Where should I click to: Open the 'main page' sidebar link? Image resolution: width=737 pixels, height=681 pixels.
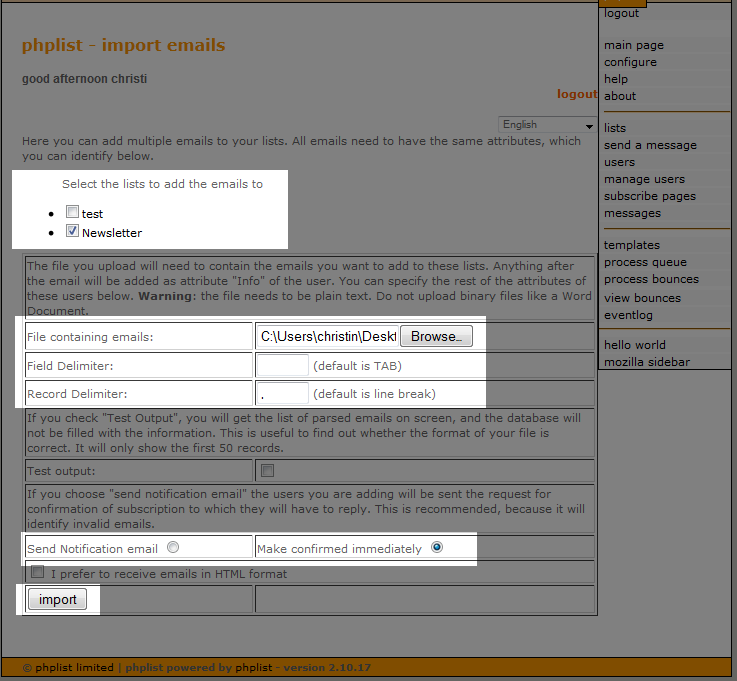coord(633,45)
